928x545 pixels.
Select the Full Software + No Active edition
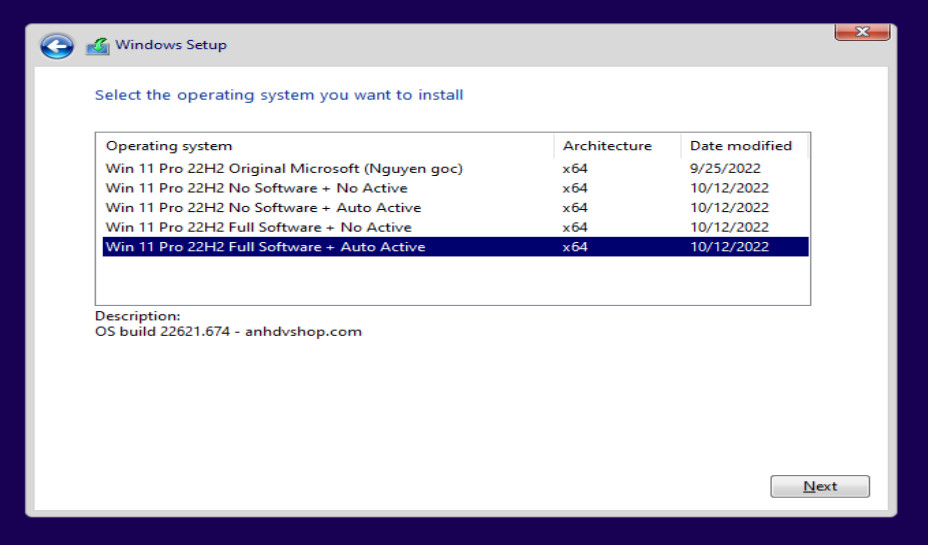455,227
